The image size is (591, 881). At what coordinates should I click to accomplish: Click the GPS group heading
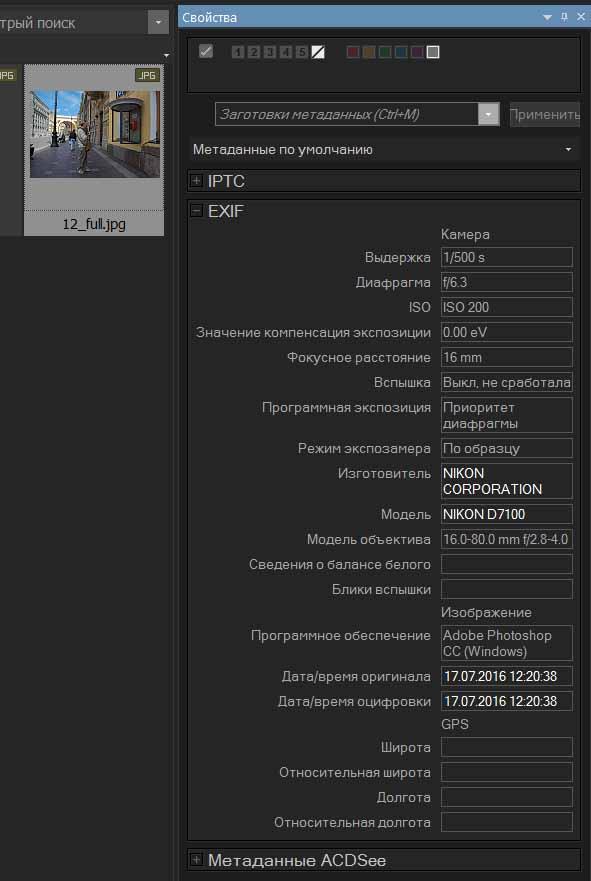pyautogui.click(x=455, y=724)
